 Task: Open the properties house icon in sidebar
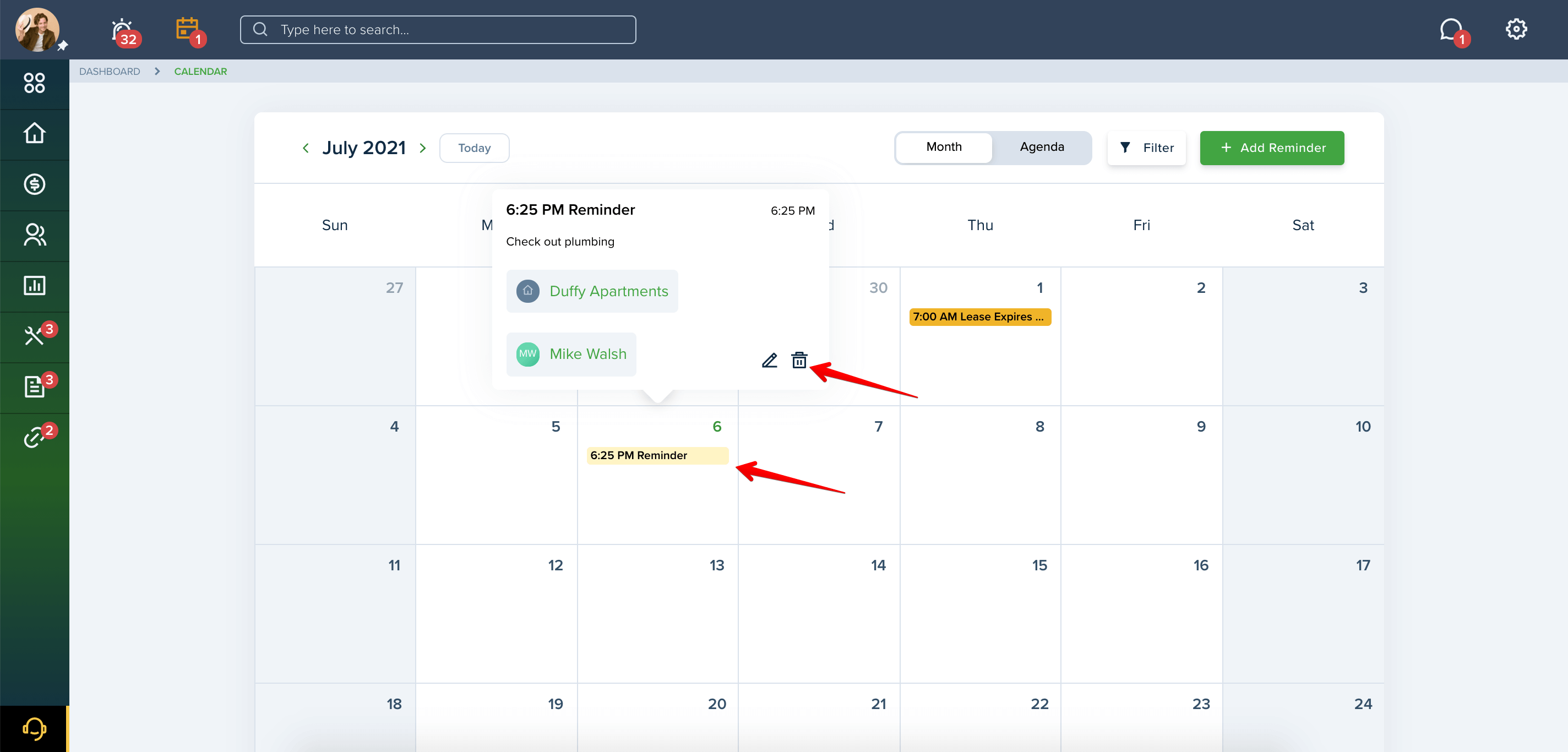pos(35,133)
